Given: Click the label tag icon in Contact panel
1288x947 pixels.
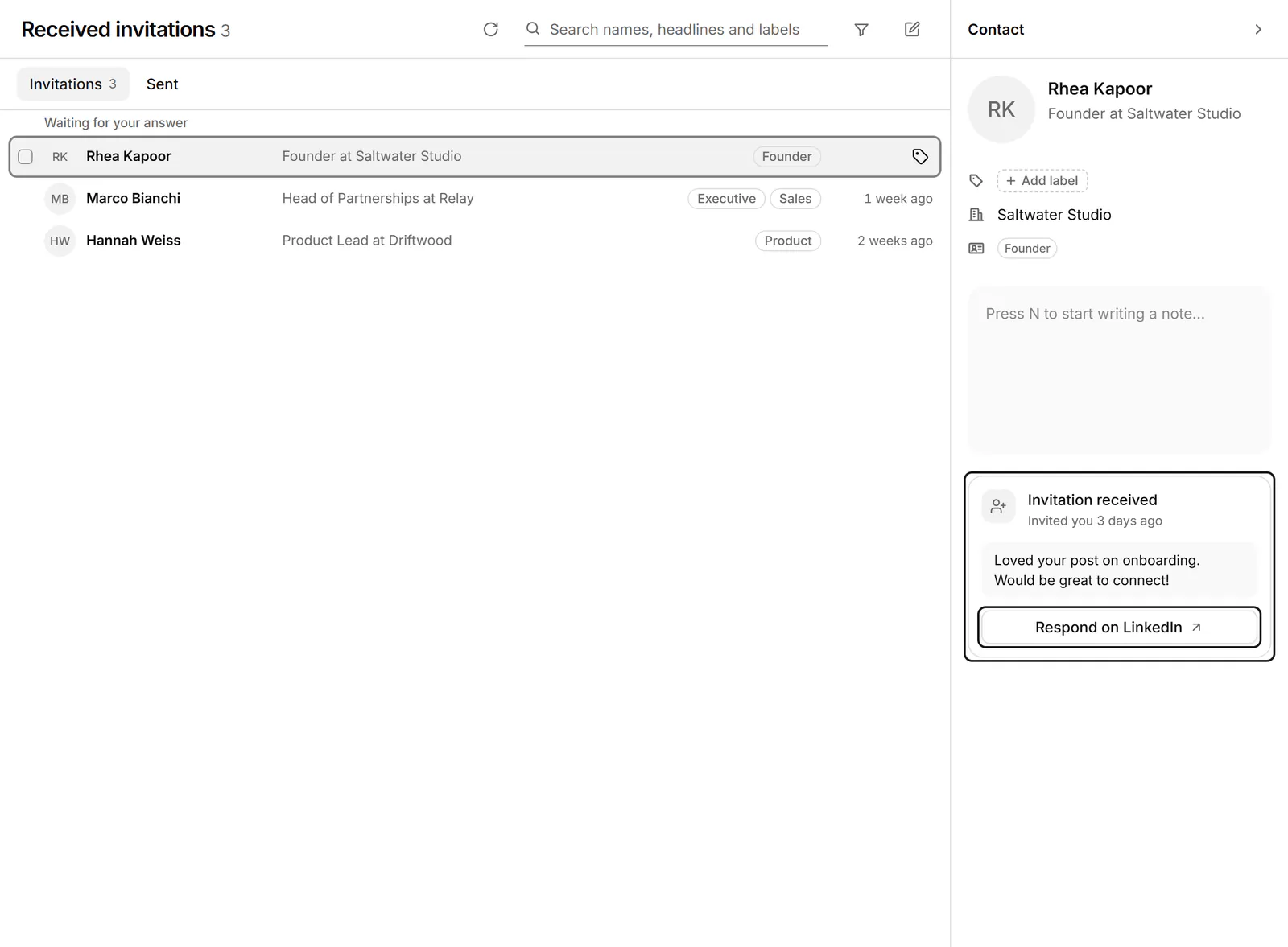Looking at the screenshot, I should pos(976,181).
